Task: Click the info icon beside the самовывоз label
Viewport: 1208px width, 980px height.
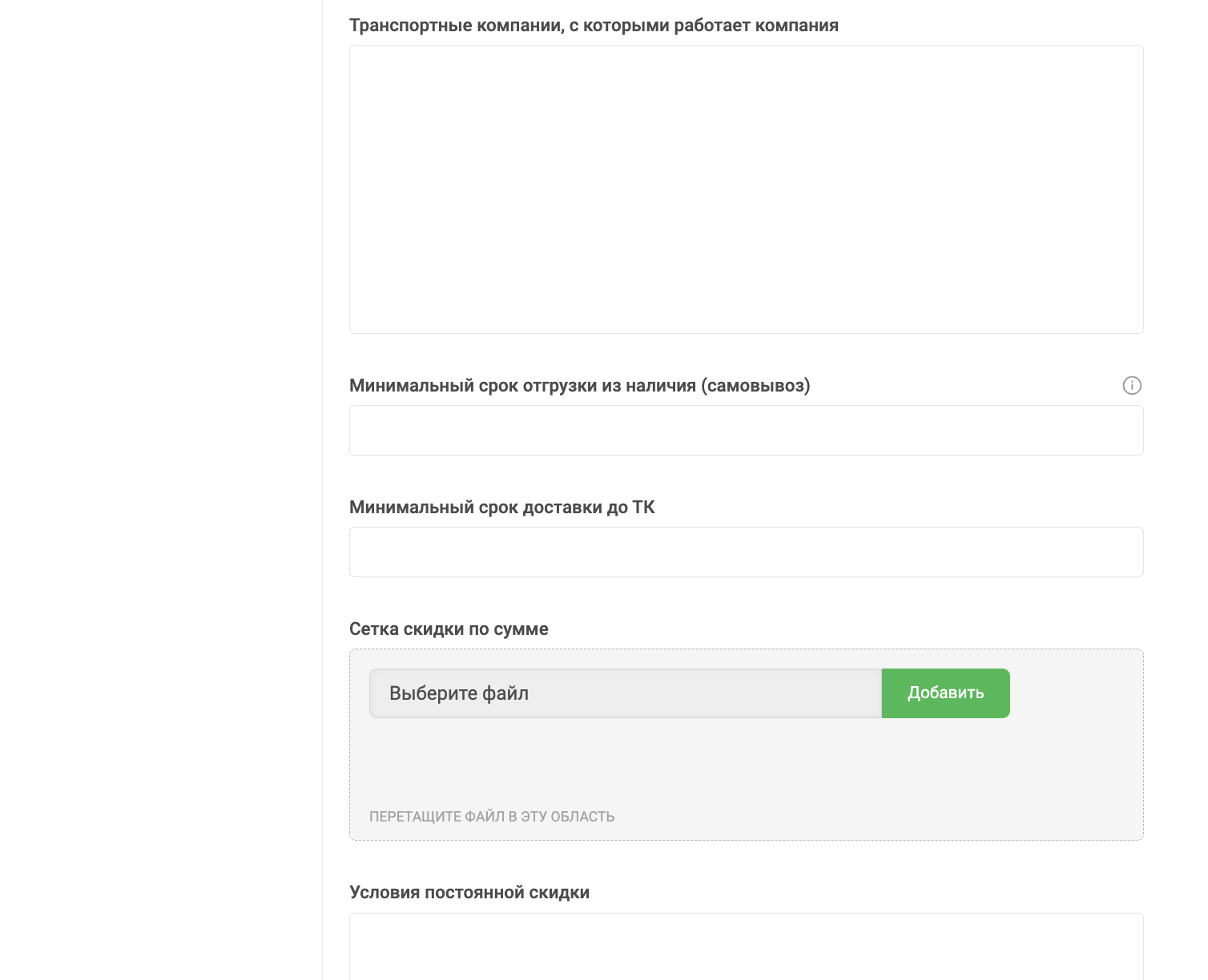Action: (1131, 386)
